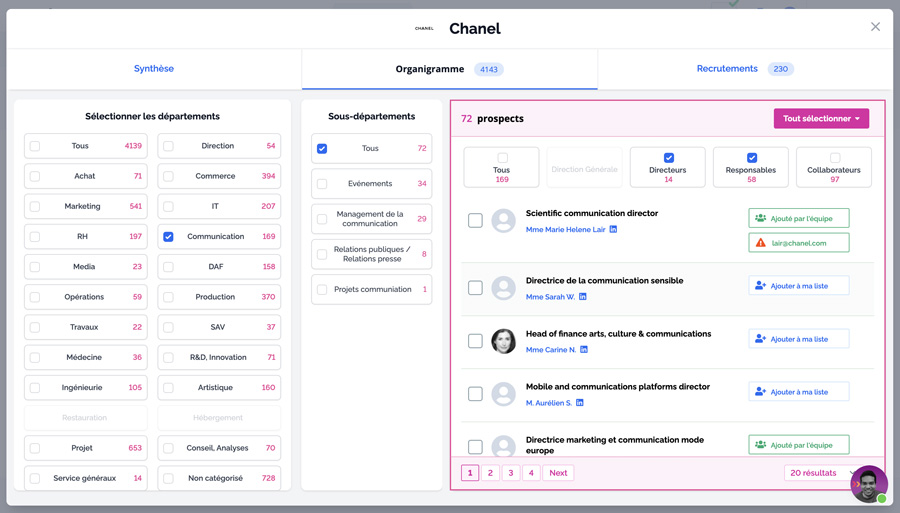
Task: Click Ajouté par l'équipe for Directrice marketing europe
Action: pos(799,445)
